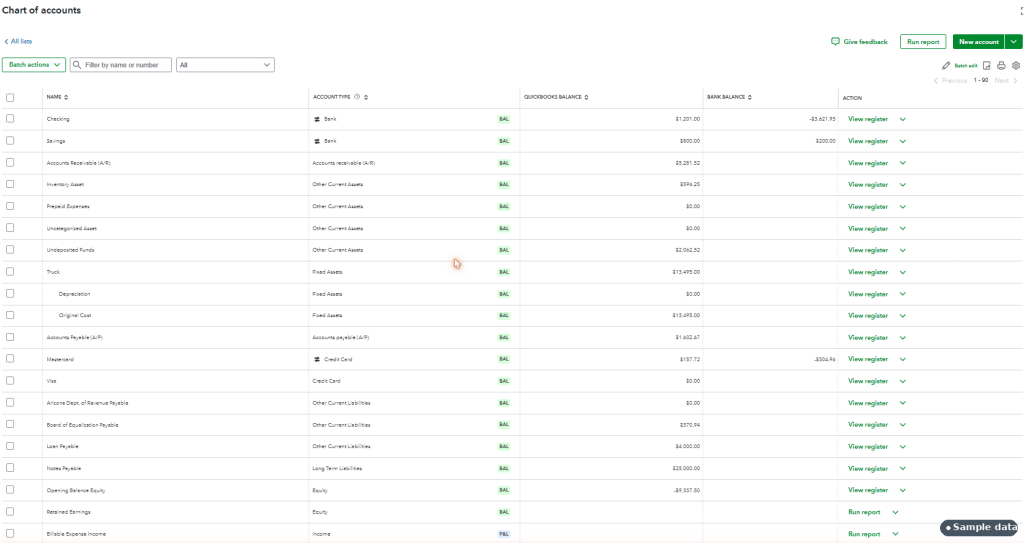This screenshot has width=1024, height=543.
Task: Click the sort arrows next to ACCOUNT TYPE
Action: pyautogui.click(x=366, y=97)
